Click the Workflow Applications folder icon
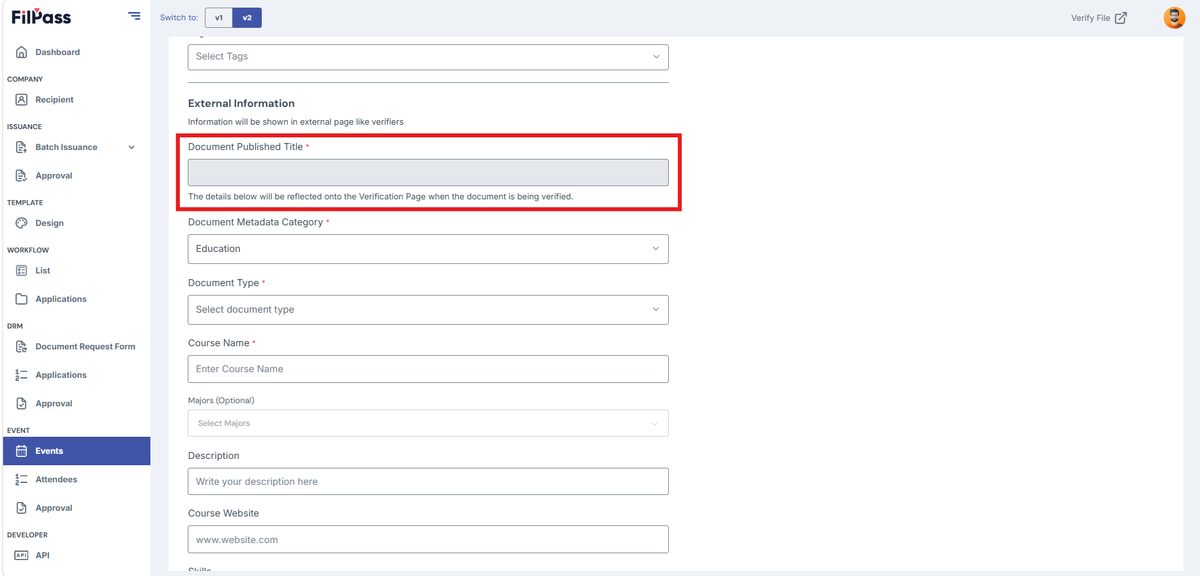This screenshot has width=1200, height=576. click(22, 299)
